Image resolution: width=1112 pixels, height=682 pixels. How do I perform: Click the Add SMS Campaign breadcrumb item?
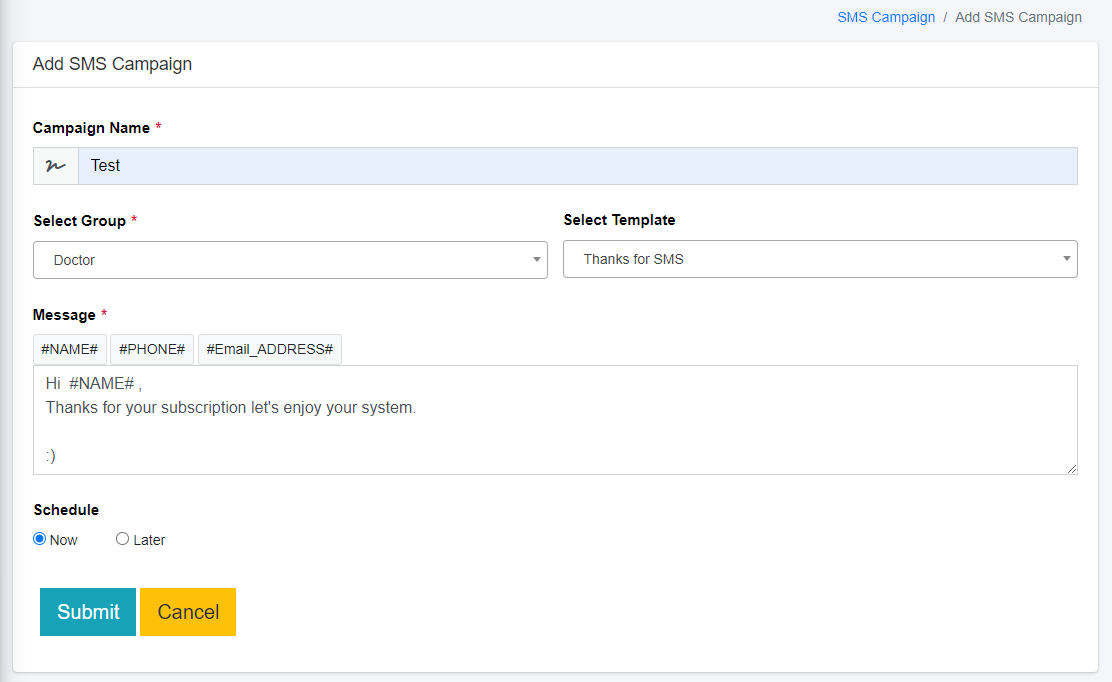pyautogui.click(x=1018, y=17)
